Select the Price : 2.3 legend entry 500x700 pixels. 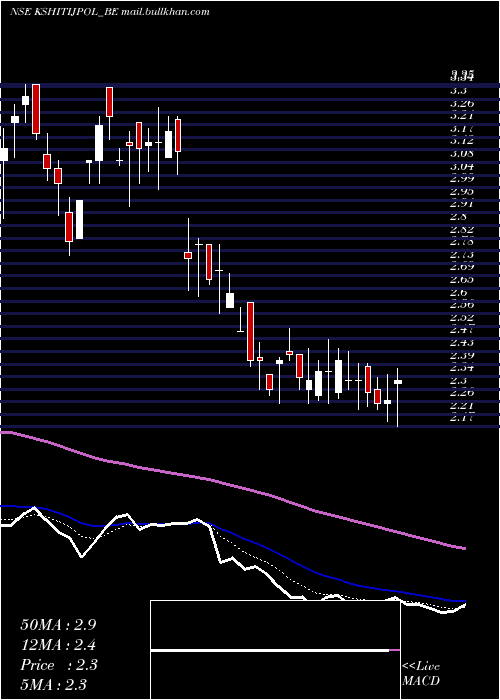(x=58, y=665)
